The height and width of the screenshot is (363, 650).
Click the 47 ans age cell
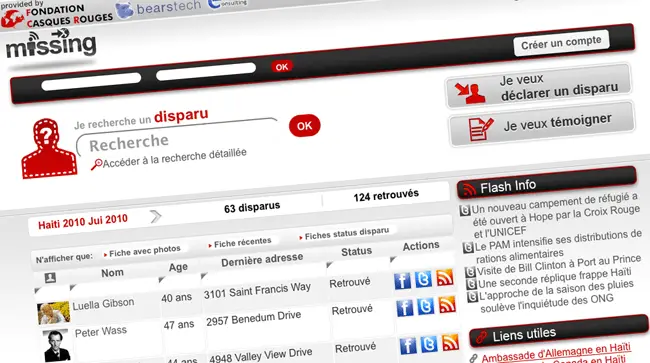(x=179, y=325)
